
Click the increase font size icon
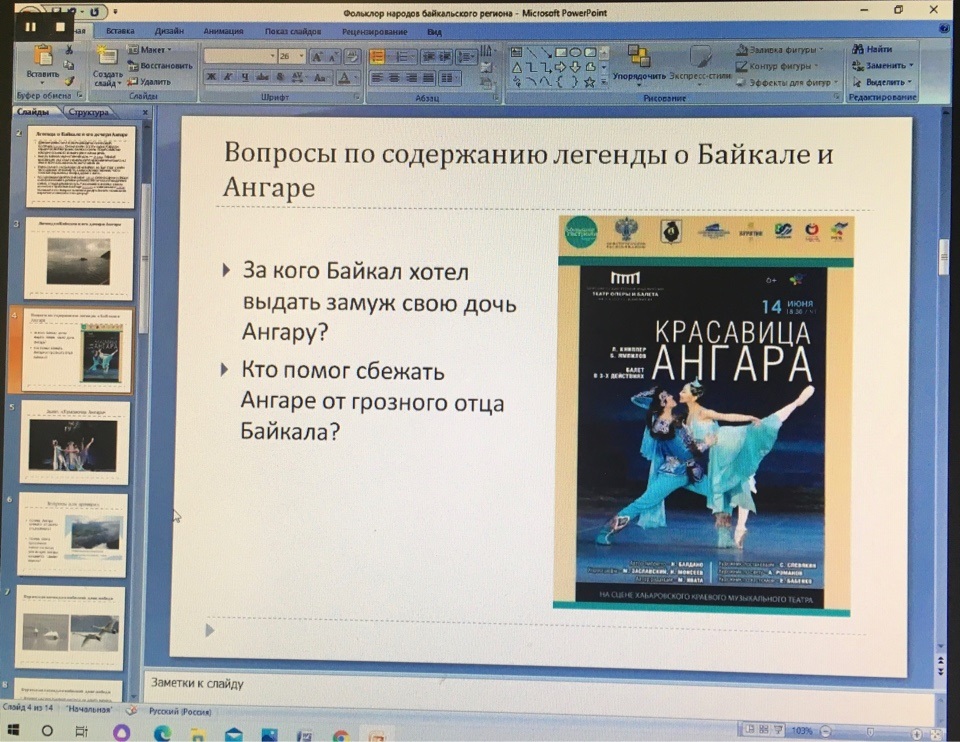click(316, 57)
